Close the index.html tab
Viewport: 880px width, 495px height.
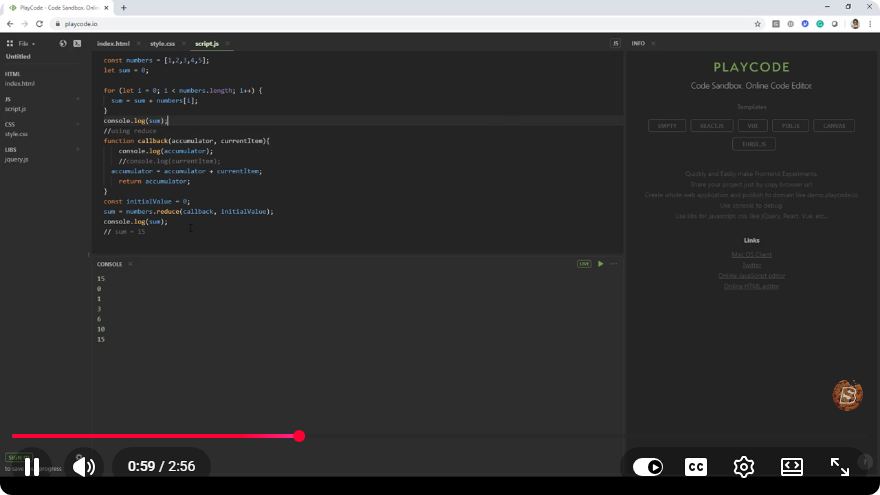point(139,43)
